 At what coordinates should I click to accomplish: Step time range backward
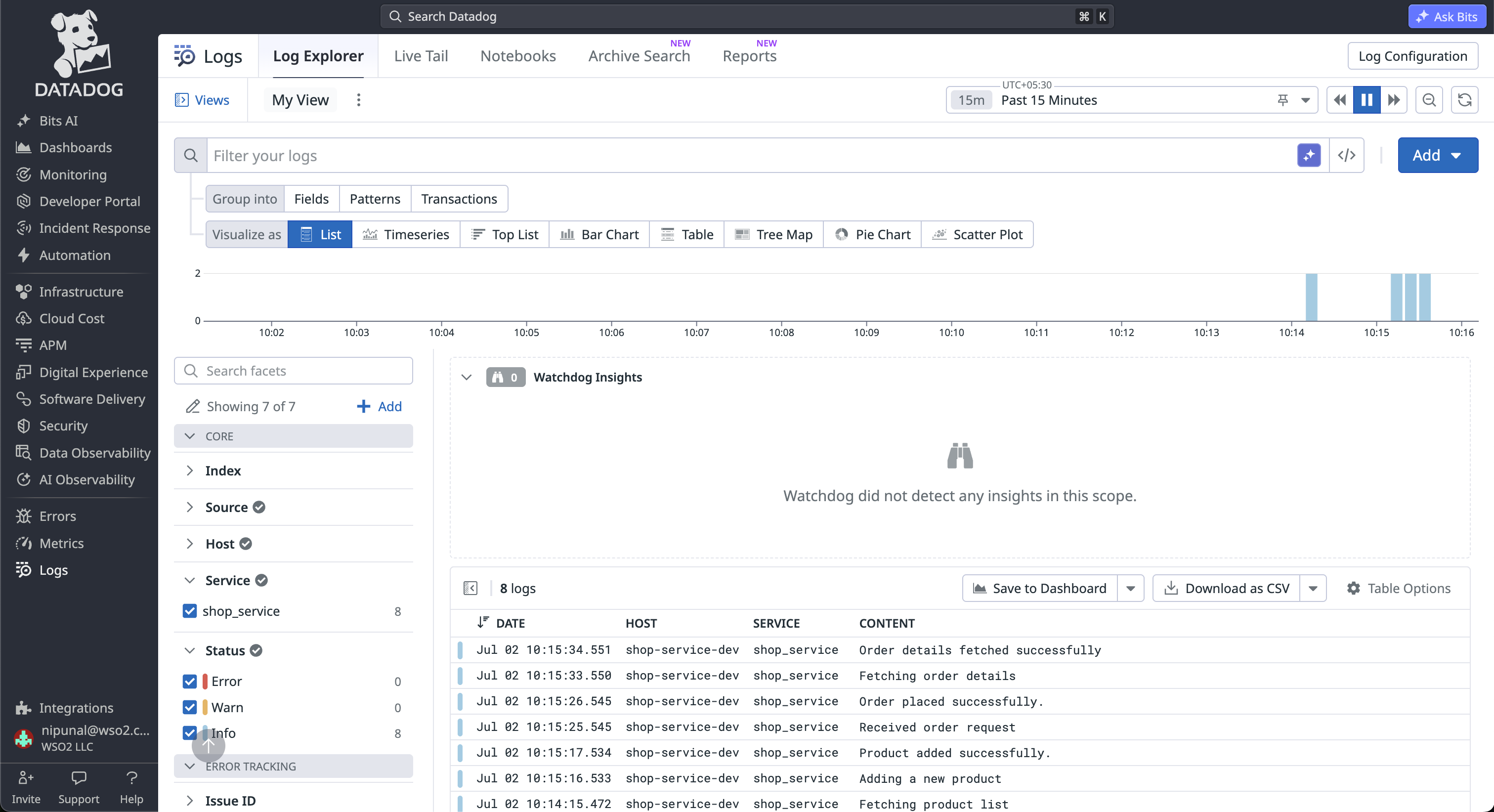[x=1340, y=100]
